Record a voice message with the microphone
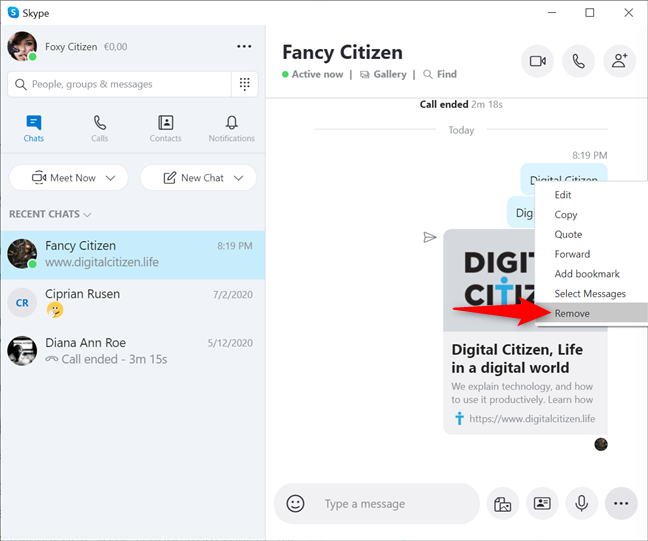The width and height of the screenshot is (648, 541). (581, 503)
